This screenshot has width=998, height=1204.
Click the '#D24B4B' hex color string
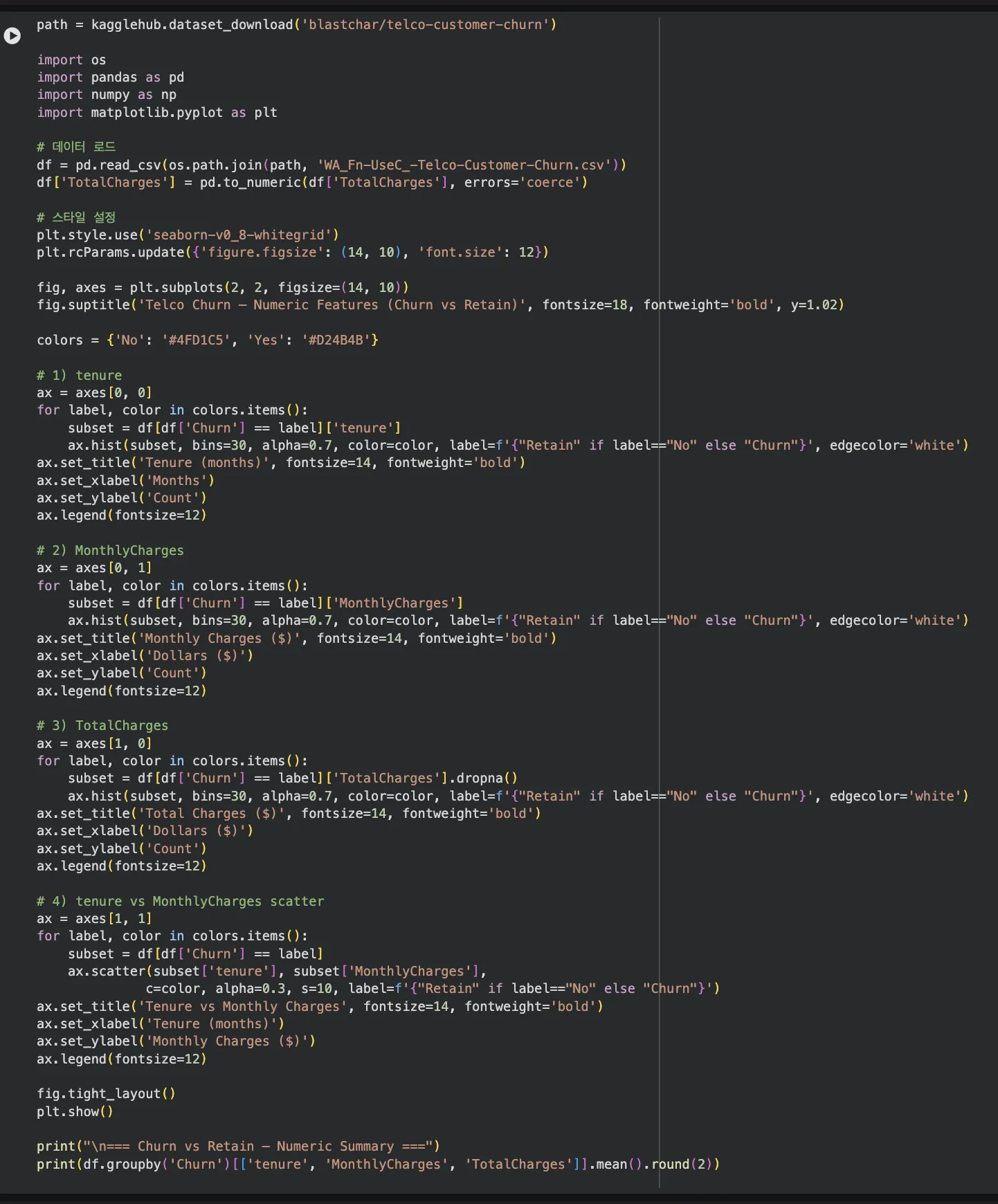pos(336,340)
